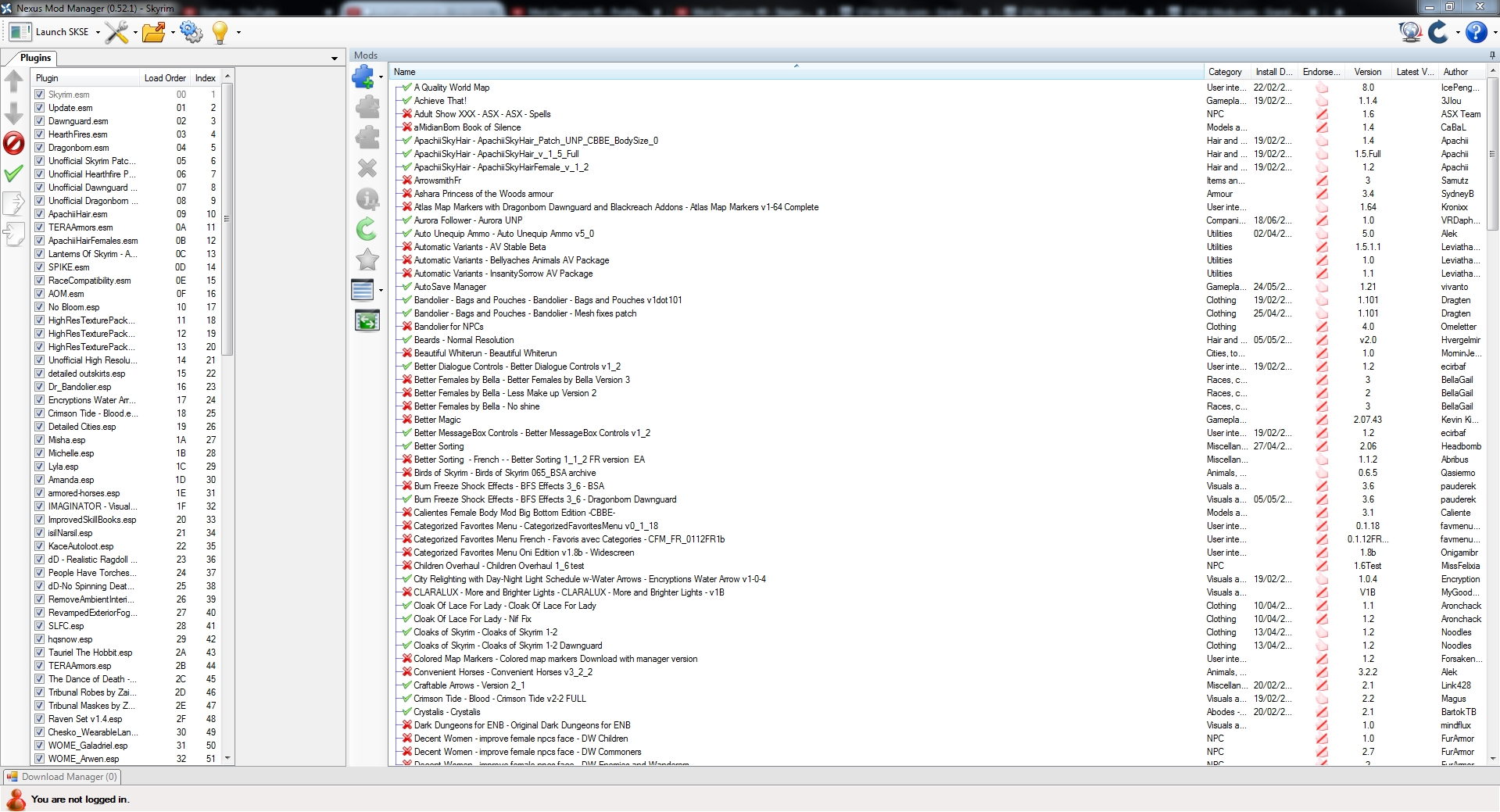This screenshot has width=1500, height=812.
Task: Click the grey puzzle piece icon below add mod
Action: [x=367, y=107]
